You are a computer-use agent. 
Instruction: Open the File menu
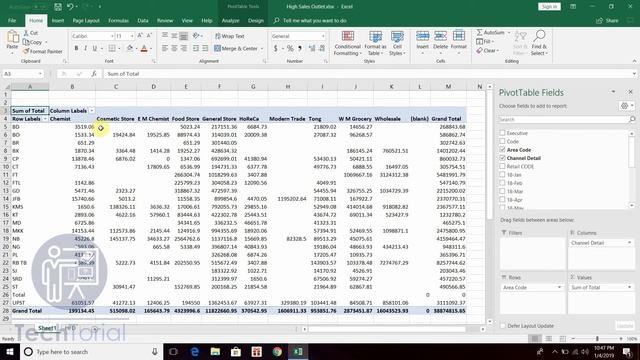click(x=12, y=20)
